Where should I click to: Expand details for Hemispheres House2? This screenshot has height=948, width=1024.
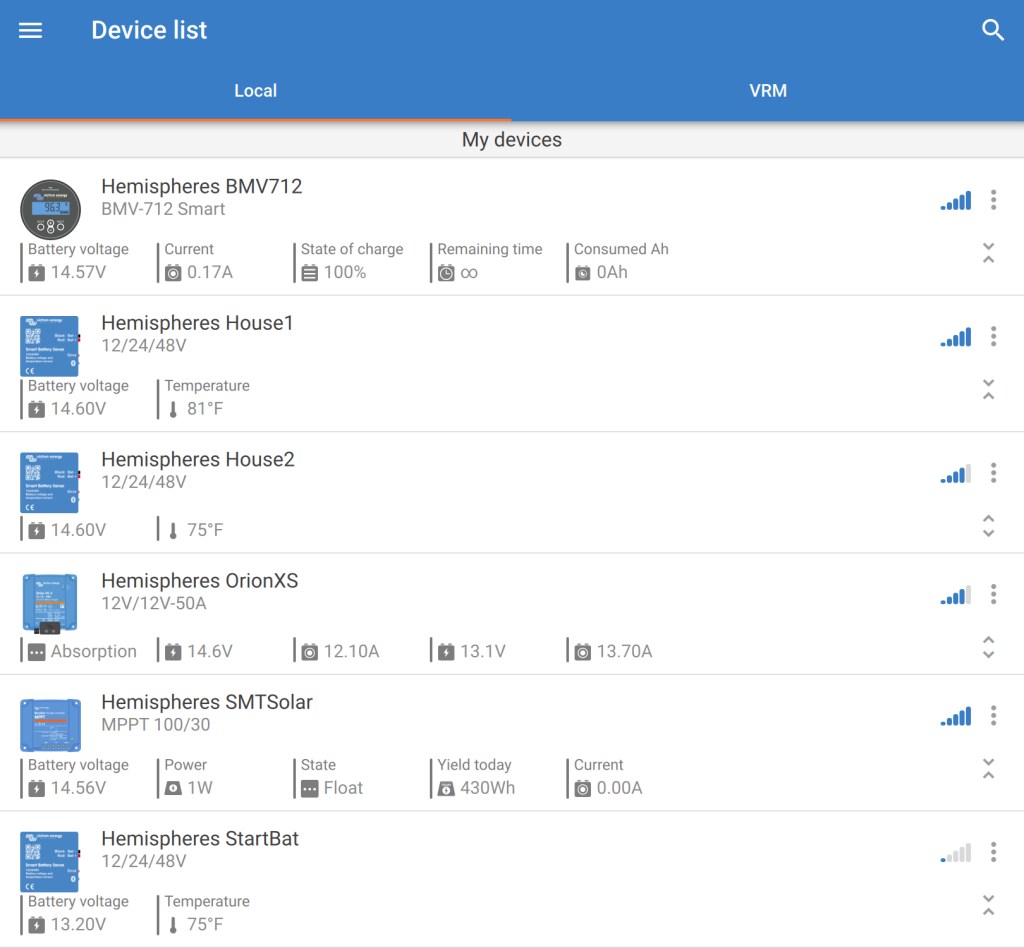988,526
